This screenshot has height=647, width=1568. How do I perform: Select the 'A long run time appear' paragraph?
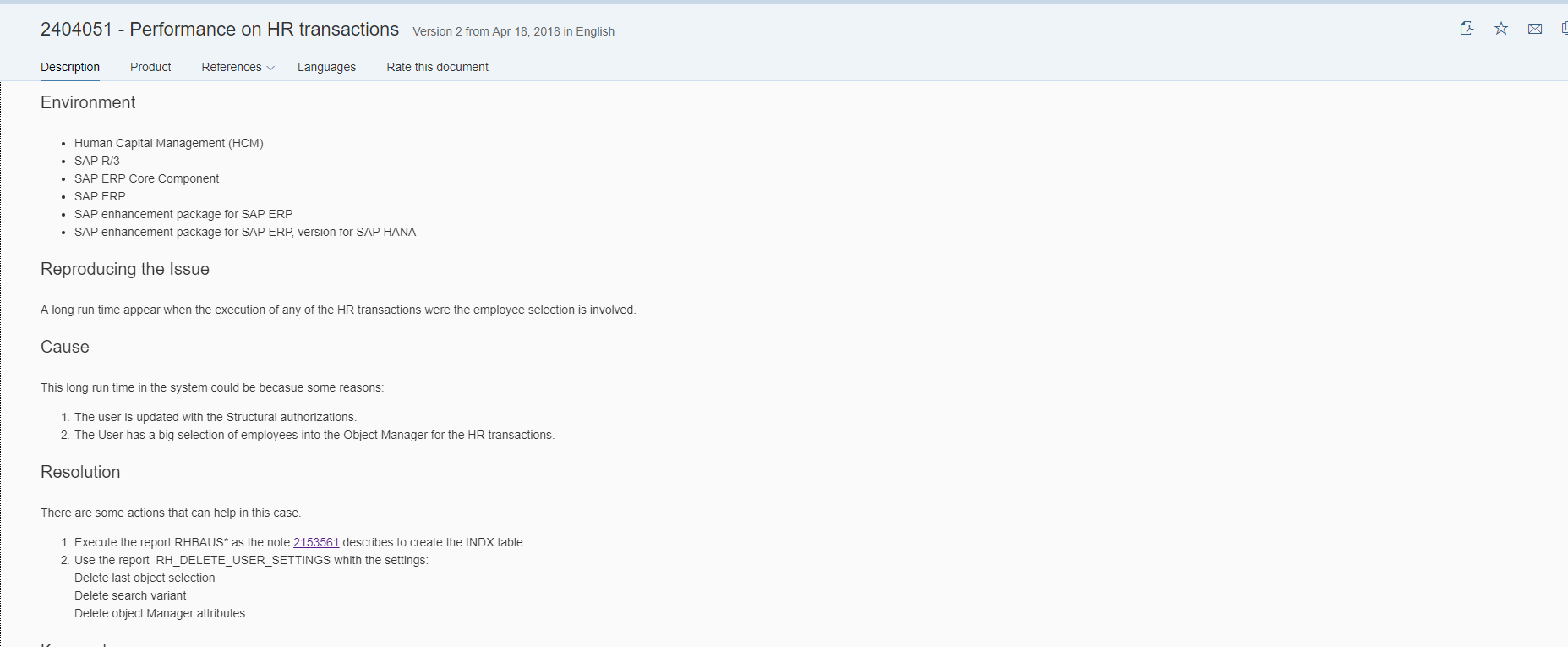[x=338, y=310]
